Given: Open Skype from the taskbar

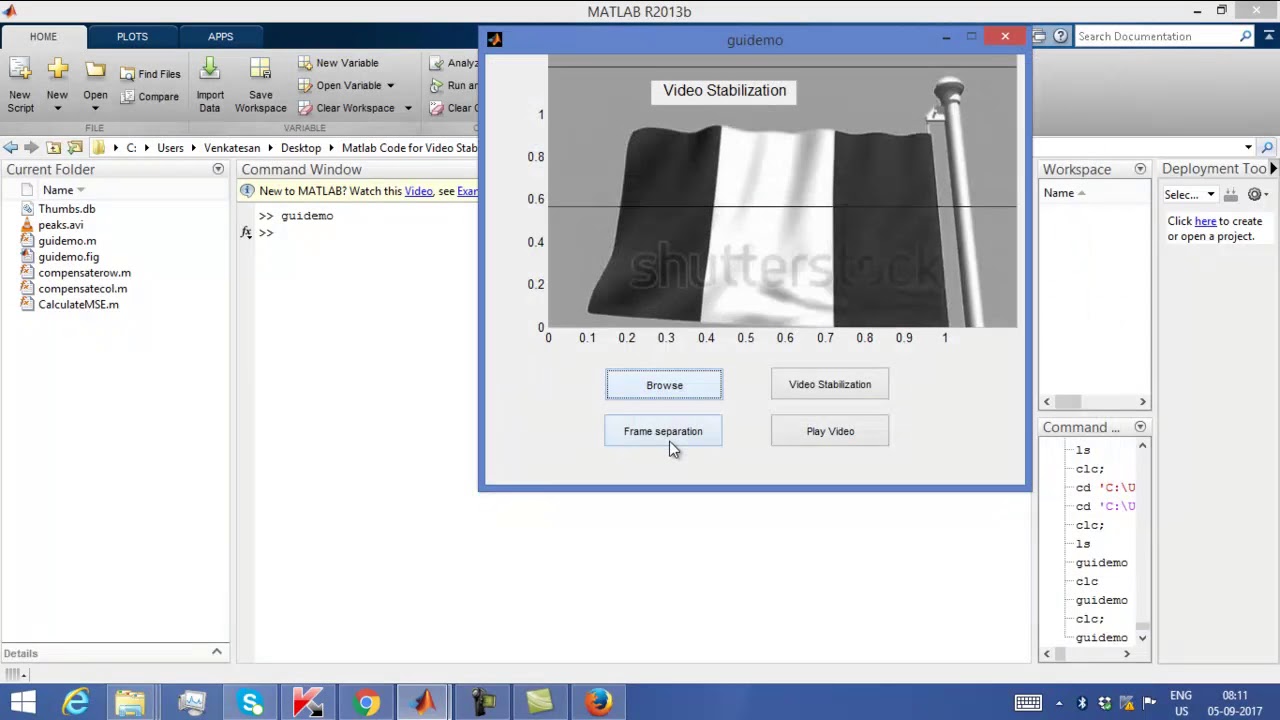Looking at the screenshot, I should pyautogui.click(x=251, y=703).
